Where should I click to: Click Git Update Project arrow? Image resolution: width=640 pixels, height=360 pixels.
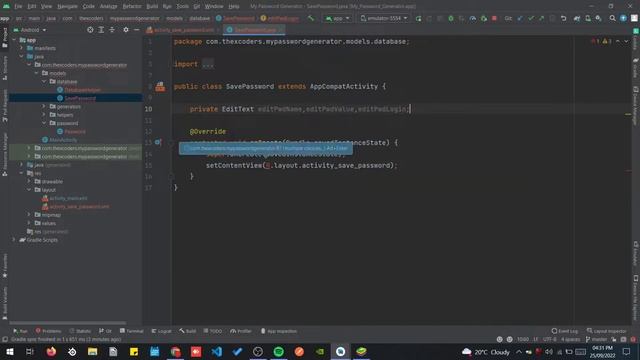[520, 18]
